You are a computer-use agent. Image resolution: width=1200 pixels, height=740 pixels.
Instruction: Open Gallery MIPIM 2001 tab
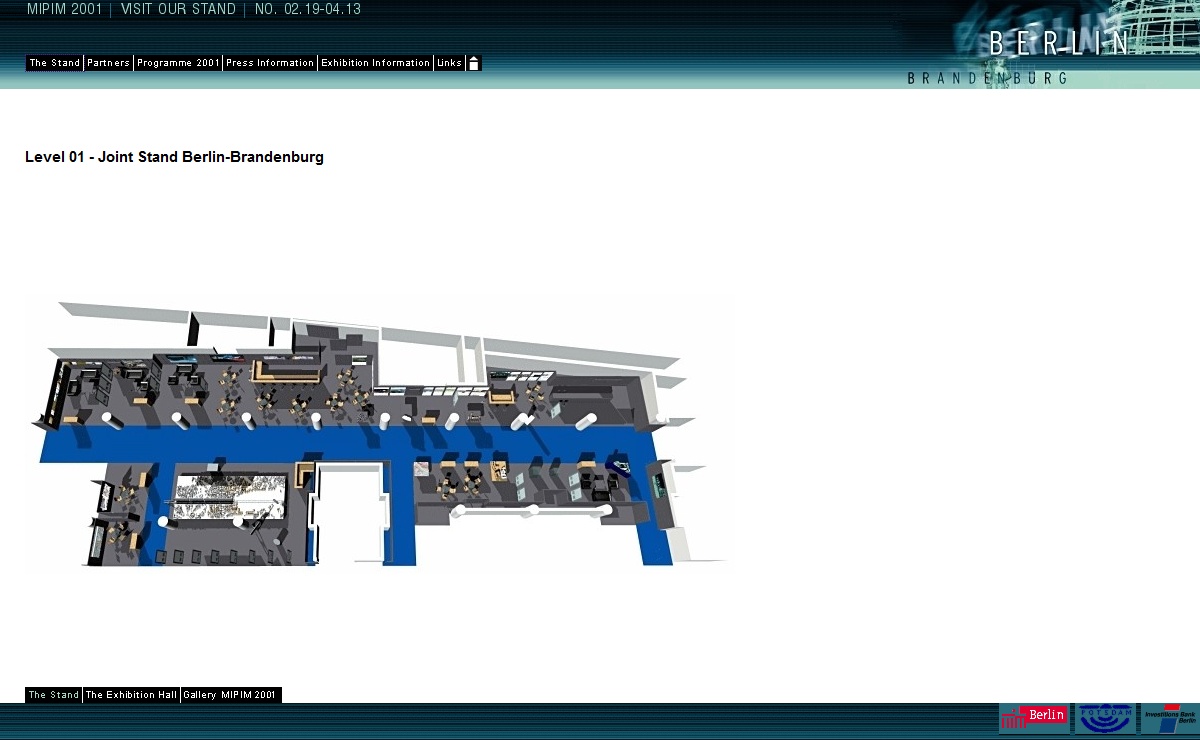[x=231, y=695]
